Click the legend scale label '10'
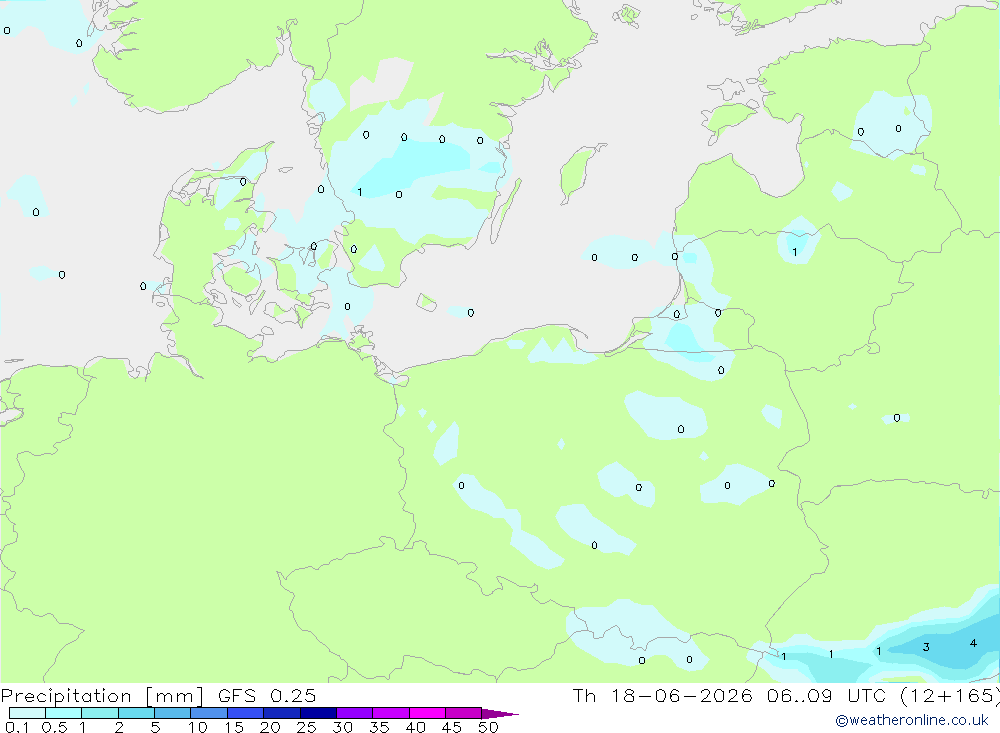 198,727
